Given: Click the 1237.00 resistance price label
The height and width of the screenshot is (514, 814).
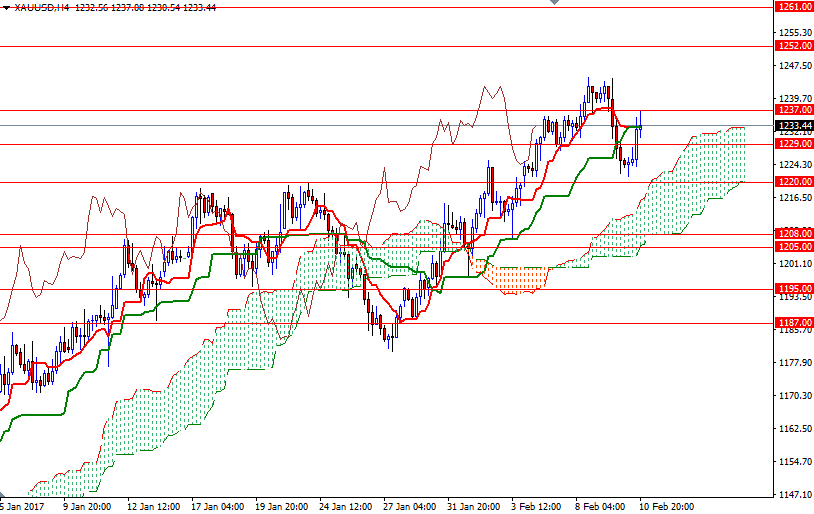Looking at the screenshot, I should (794, 110).
